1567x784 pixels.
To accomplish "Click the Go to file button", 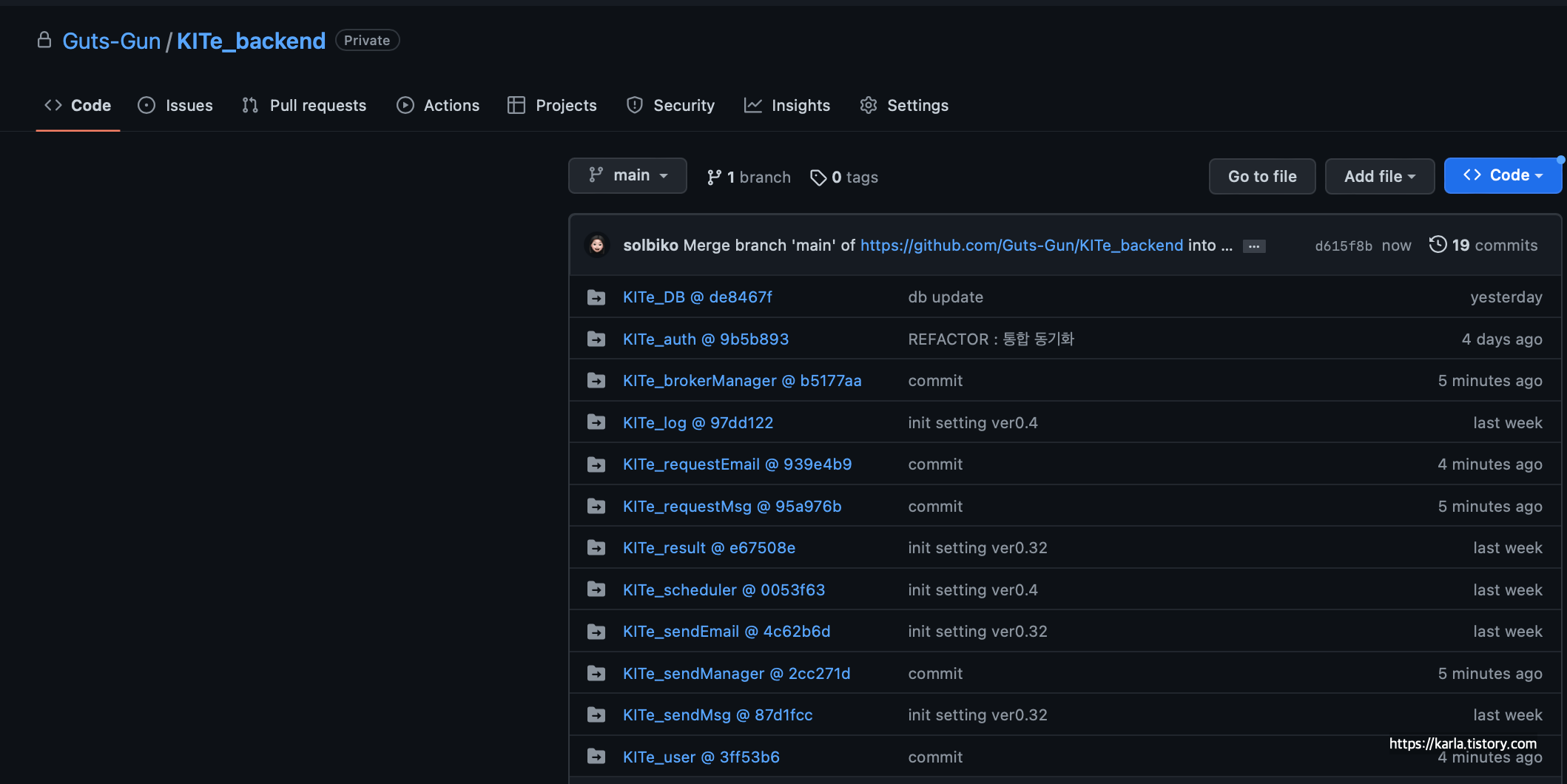I will click(x=1262, y=176).
